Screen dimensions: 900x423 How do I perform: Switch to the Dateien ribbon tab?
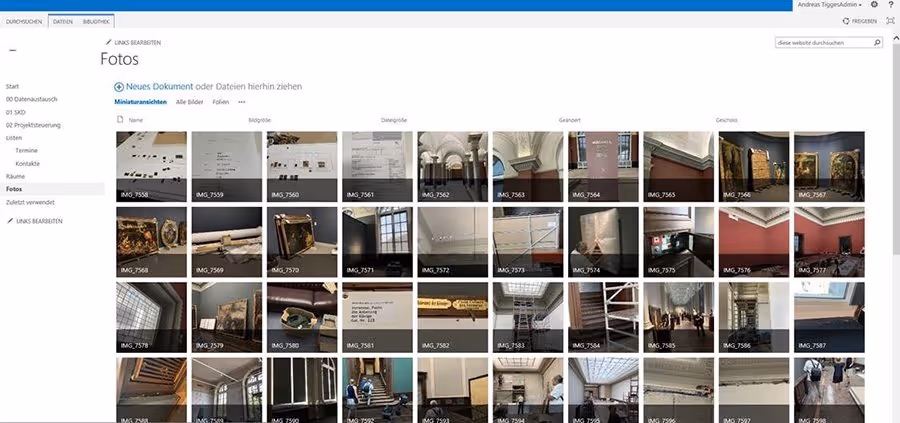(63, 21)
